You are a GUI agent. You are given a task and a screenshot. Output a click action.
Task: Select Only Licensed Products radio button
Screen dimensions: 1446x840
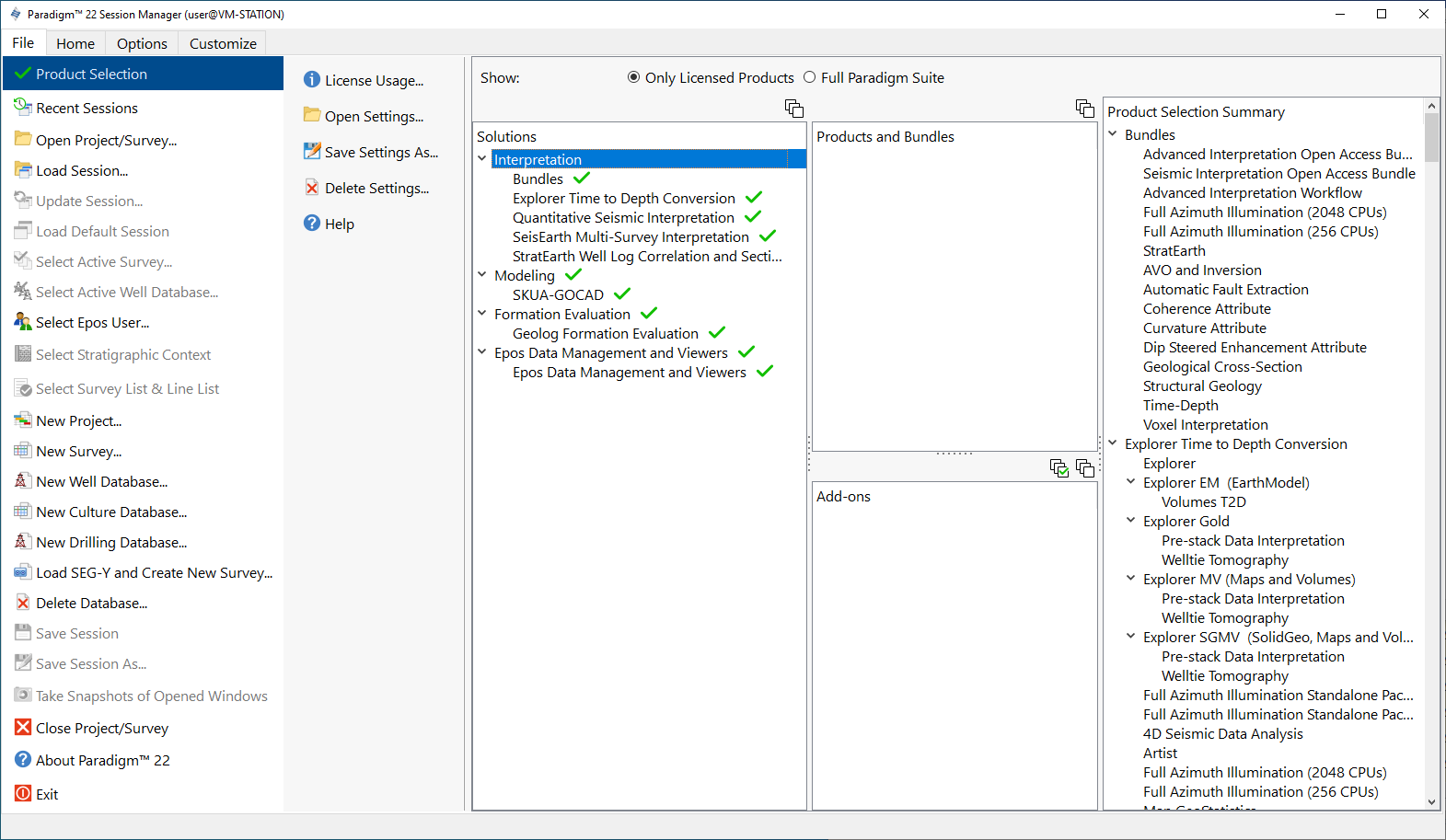click(633, 77)
